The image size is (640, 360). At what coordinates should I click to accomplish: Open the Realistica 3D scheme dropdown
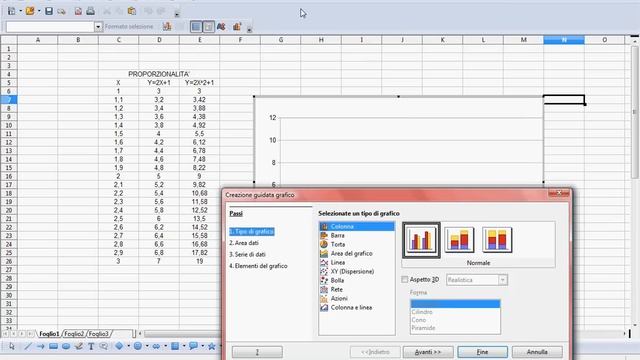503,280
